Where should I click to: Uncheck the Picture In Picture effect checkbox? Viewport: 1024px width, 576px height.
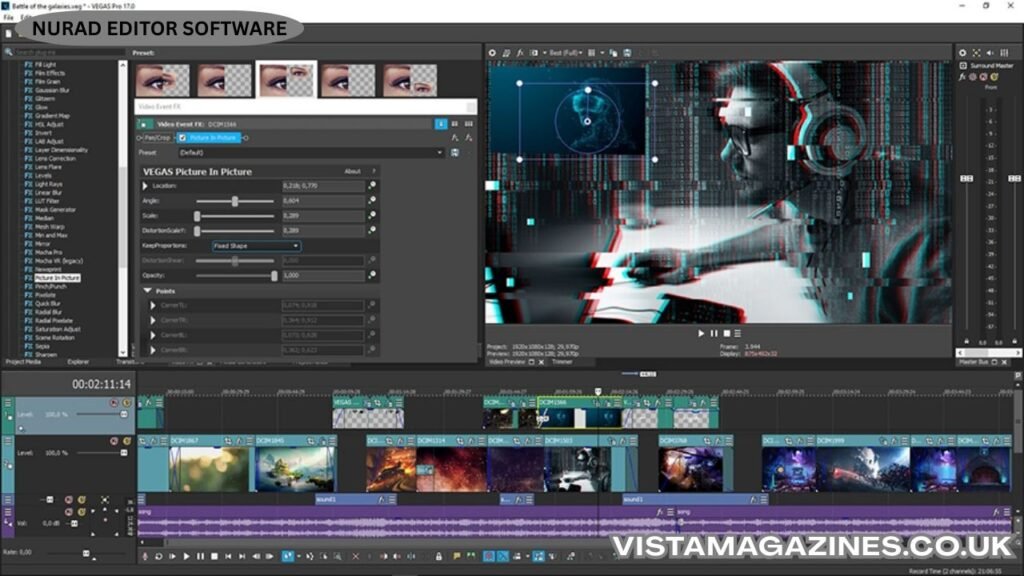[x=181, y=138]
